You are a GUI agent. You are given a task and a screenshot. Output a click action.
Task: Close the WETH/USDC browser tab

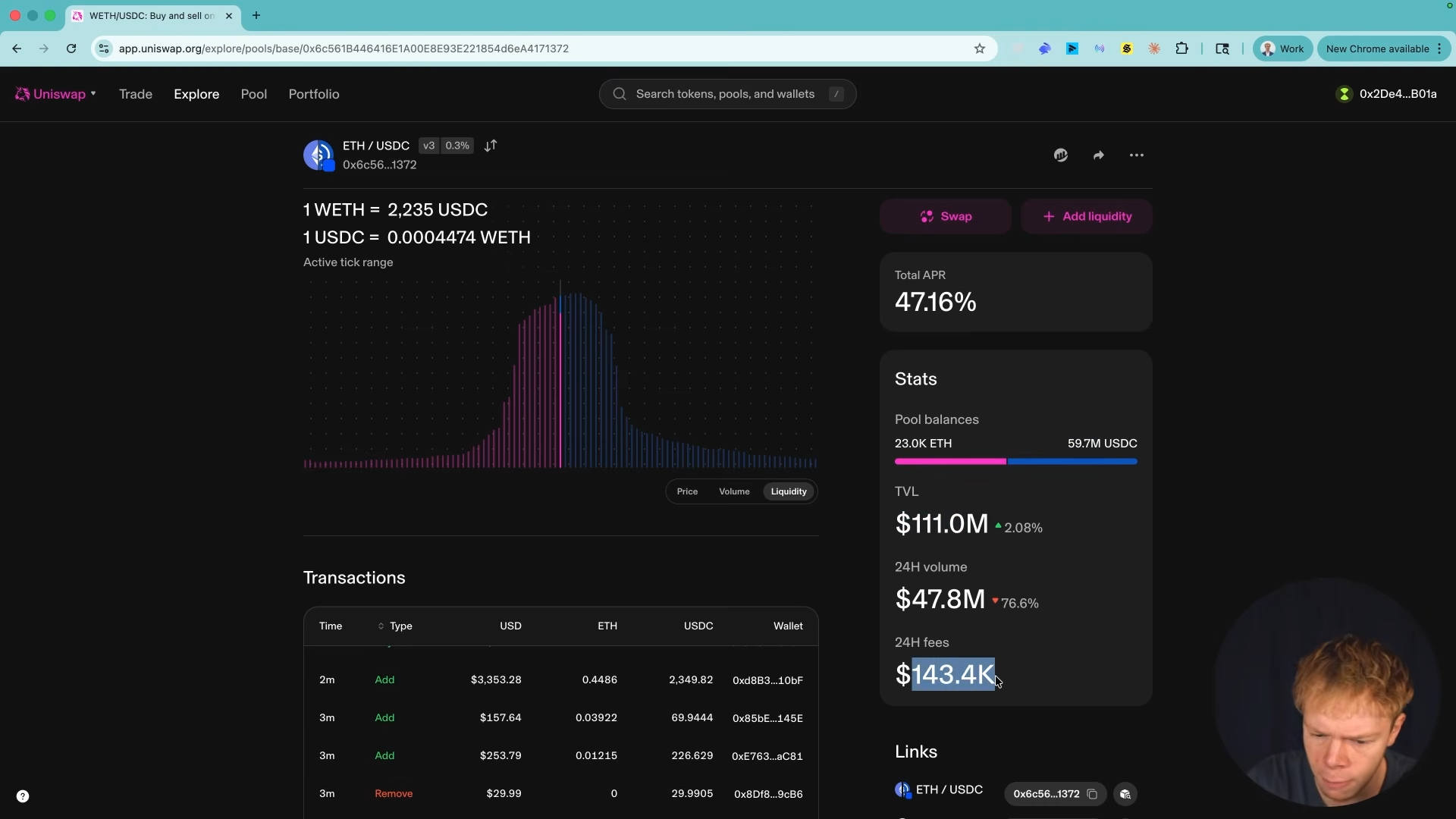pyautogui.click(x=229, y=15)
